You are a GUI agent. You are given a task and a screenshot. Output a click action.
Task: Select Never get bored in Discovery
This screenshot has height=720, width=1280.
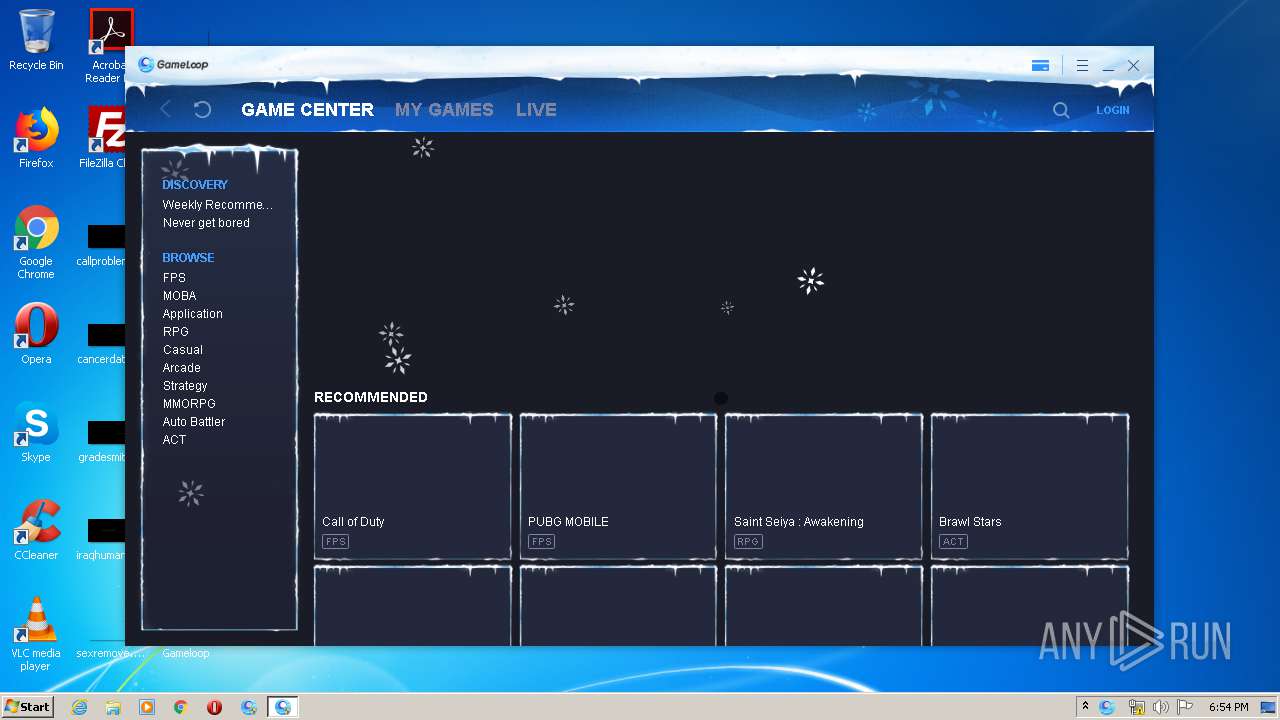point(206,223)
